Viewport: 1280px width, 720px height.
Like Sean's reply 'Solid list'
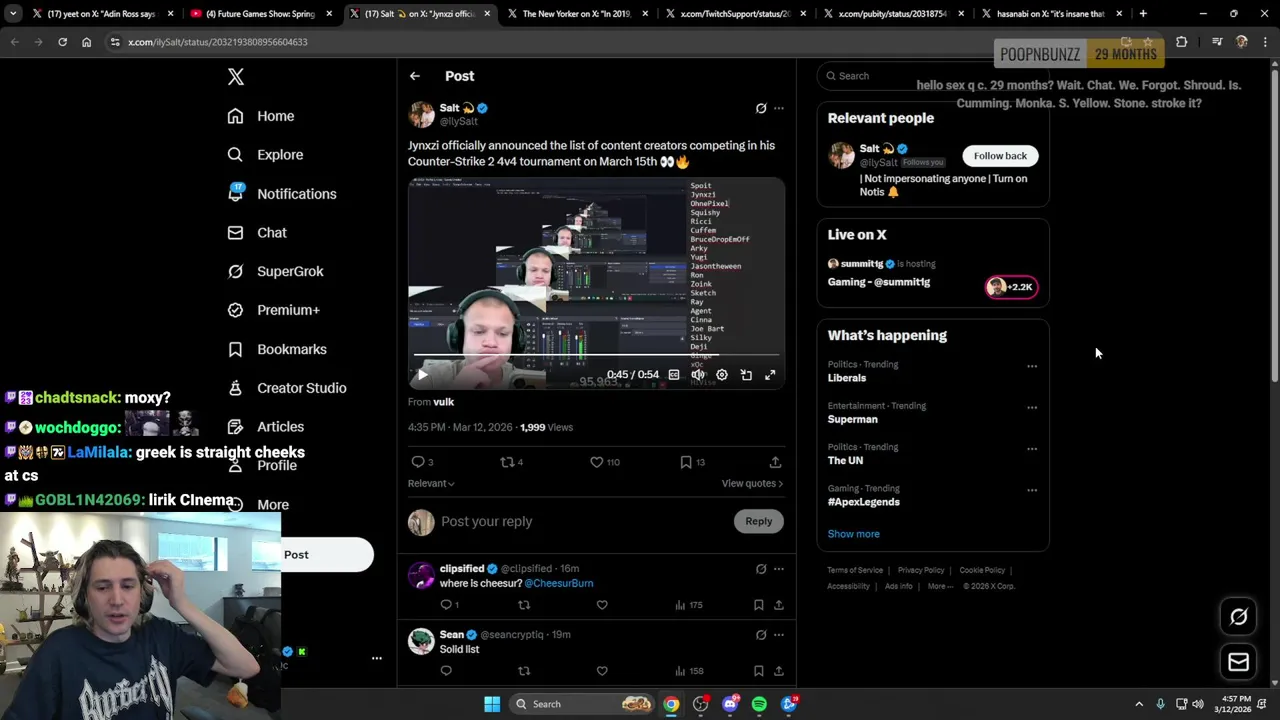tap(602, 671)
